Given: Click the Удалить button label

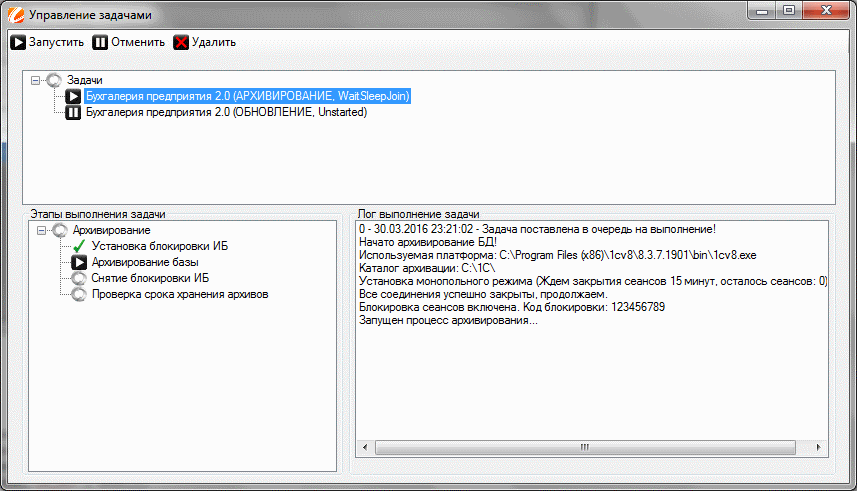Looking at the screenshot, I should pos(214,42).
